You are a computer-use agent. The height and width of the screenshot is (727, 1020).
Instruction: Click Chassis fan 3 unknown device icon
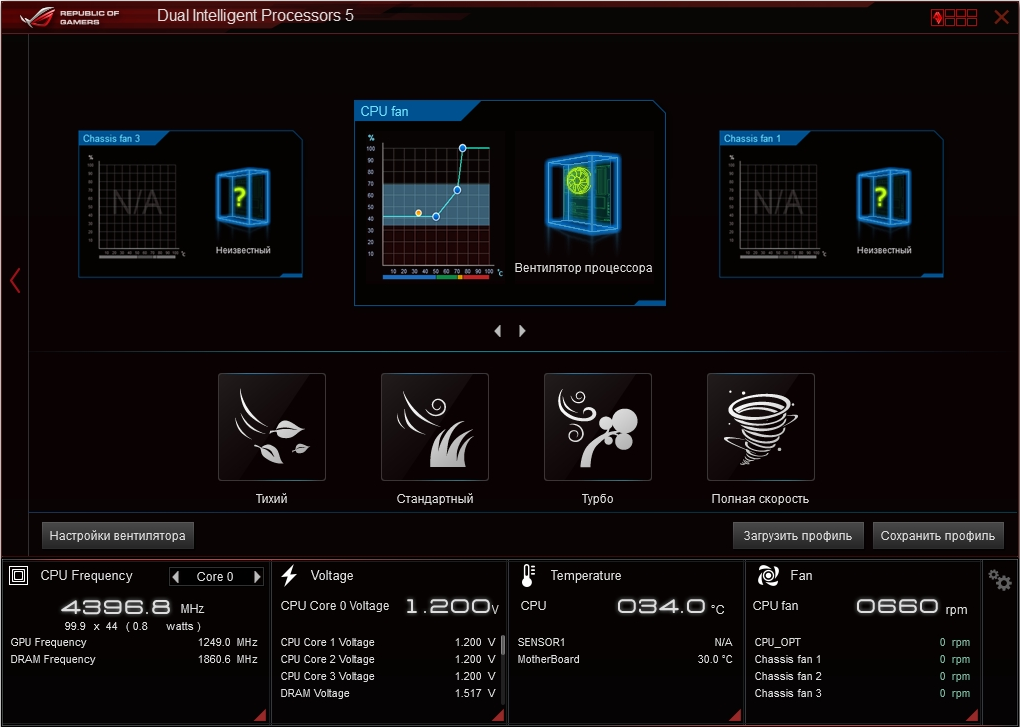point(242,197)
